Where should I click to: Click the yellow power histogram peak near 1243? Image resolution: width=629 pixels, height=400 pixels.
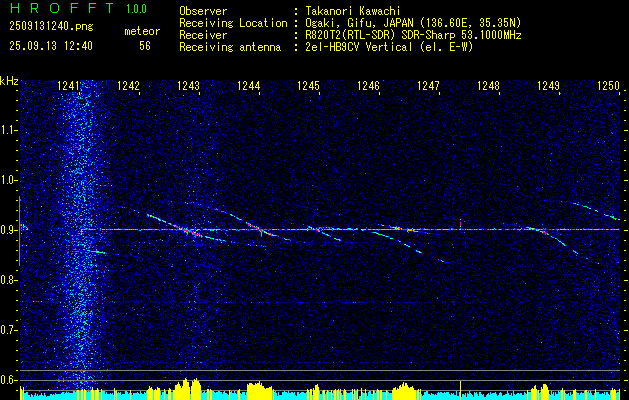[x=185, y=388]
